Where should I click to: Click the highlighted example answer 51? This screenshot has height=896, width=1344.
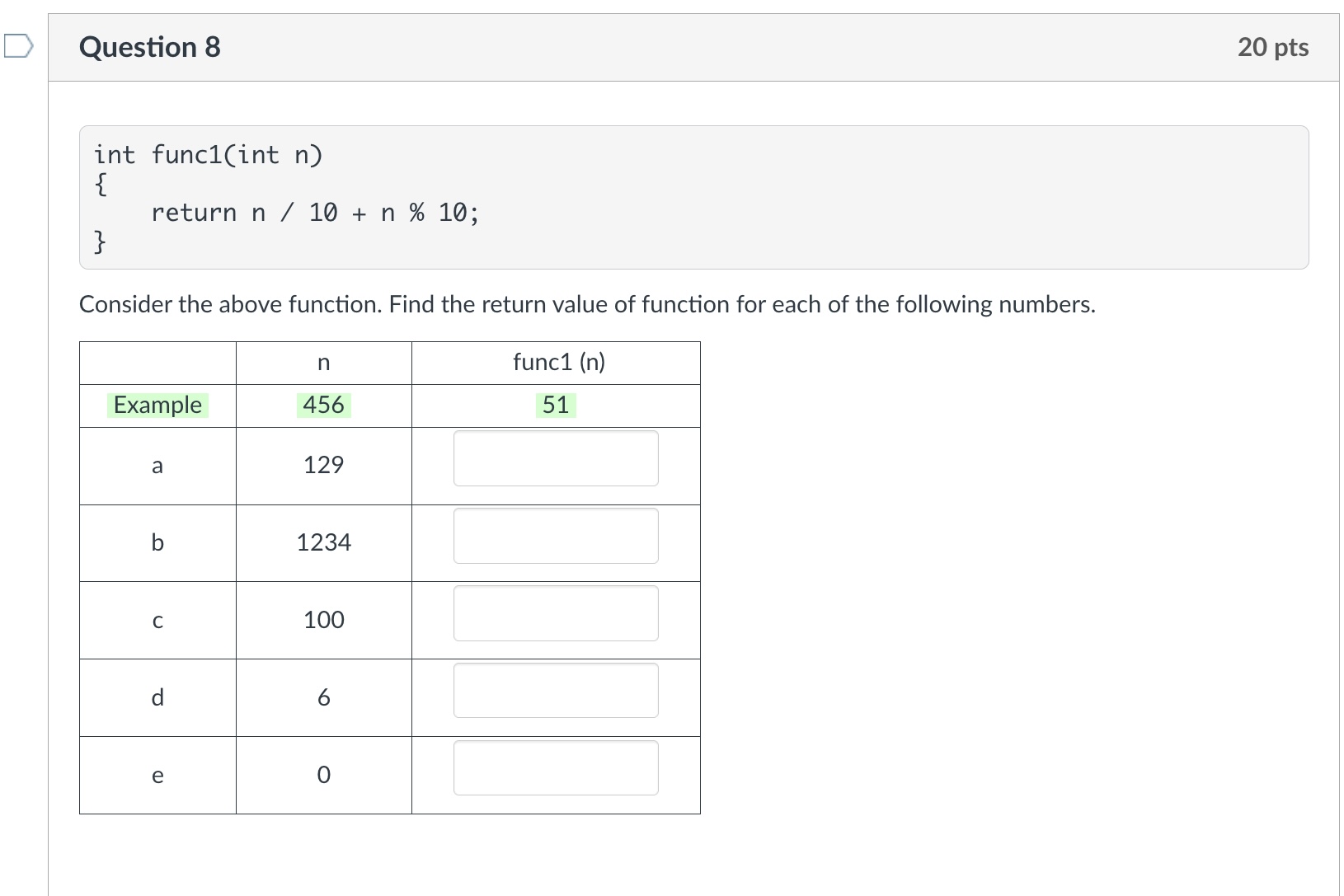click(555, 405)
